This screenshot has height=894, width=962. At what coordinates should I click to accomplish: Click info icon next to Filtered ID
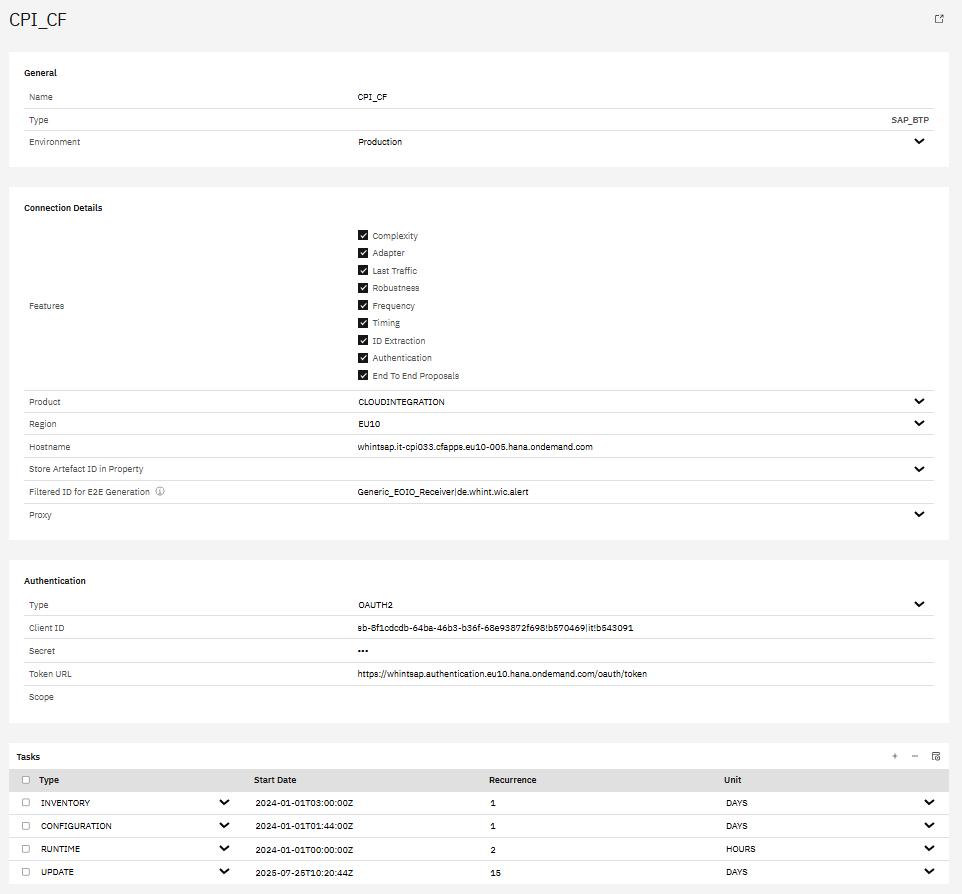tap(160, 492)
